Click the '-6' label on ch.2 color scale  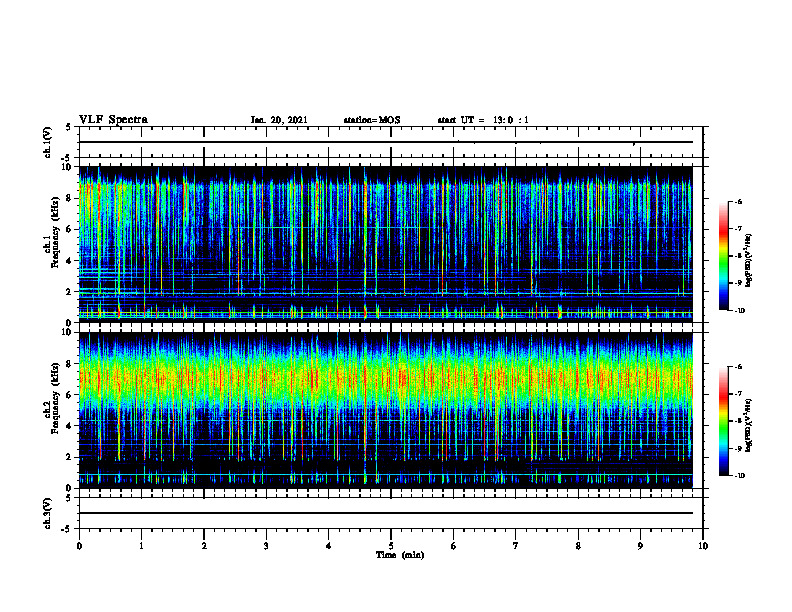pyautogui.click(x=738, y=367)
